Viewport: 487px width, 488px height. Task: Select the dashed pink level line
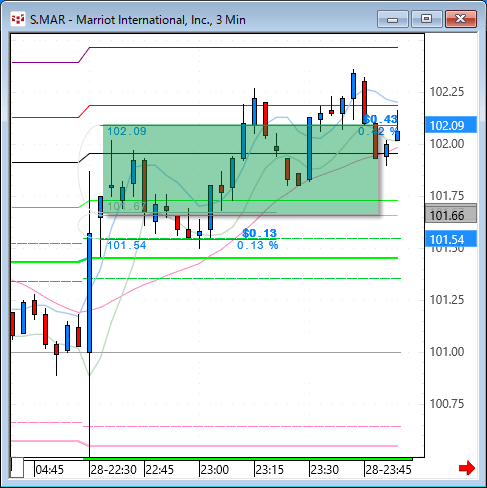243,426
